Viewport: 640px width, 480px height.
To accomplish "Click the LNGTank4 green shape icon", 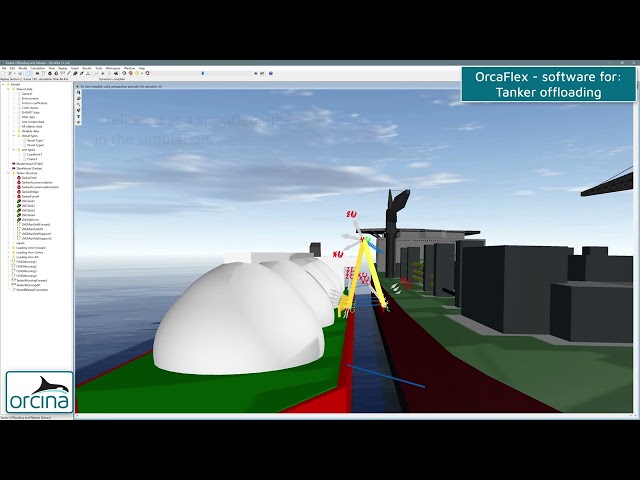I will [19, 215].
